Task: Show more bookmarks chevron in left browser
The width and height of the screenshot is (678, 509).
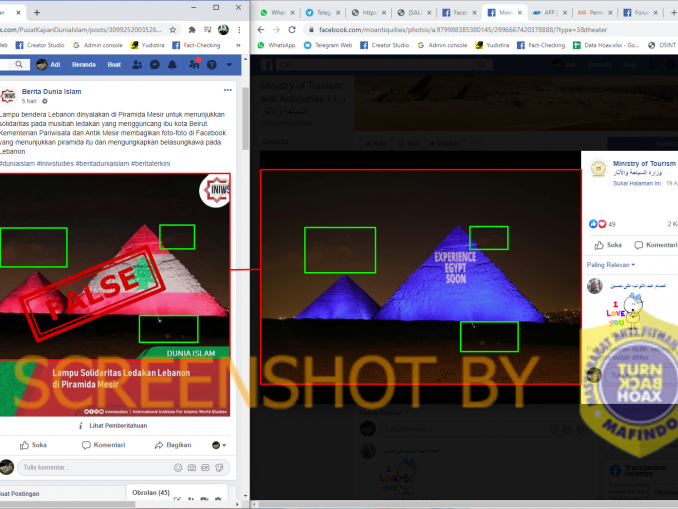Action: point(238,45)
